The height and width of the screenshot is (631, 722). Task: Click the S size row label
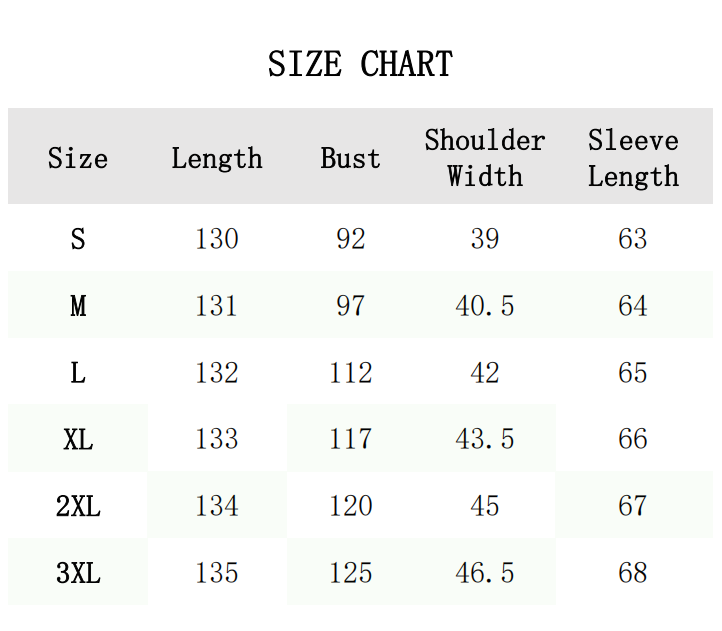[x=78, y=239]
